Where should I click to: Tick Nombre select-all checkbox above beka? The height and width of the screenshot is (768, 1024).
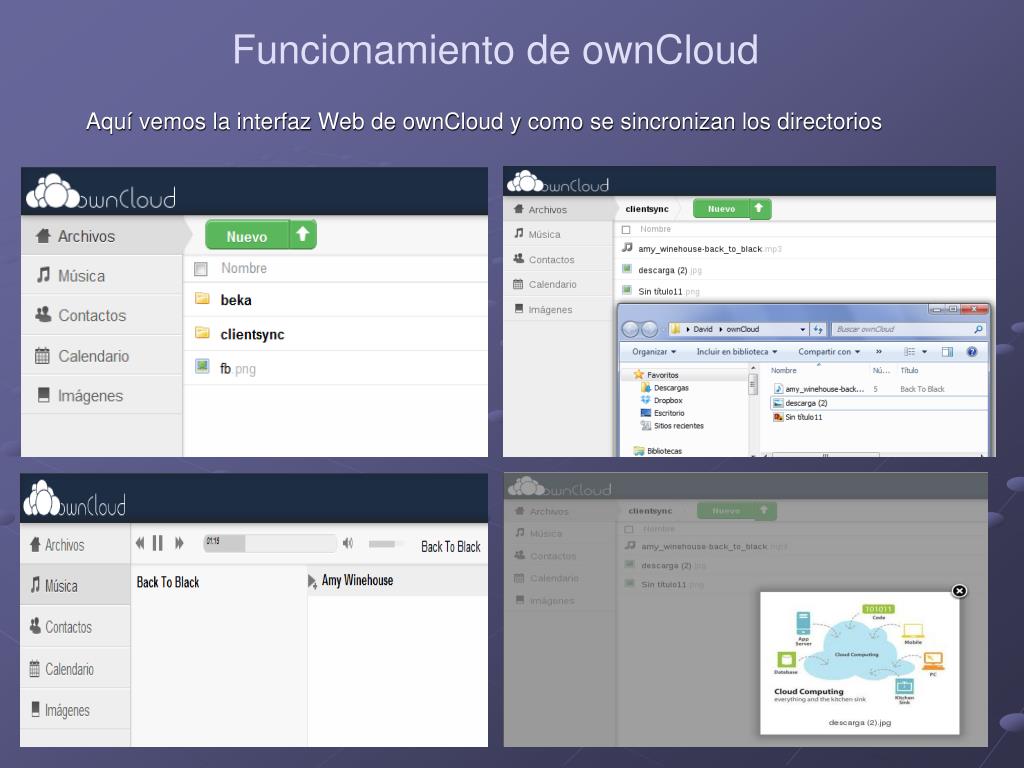pyautogui.click(x=201, y=269)
